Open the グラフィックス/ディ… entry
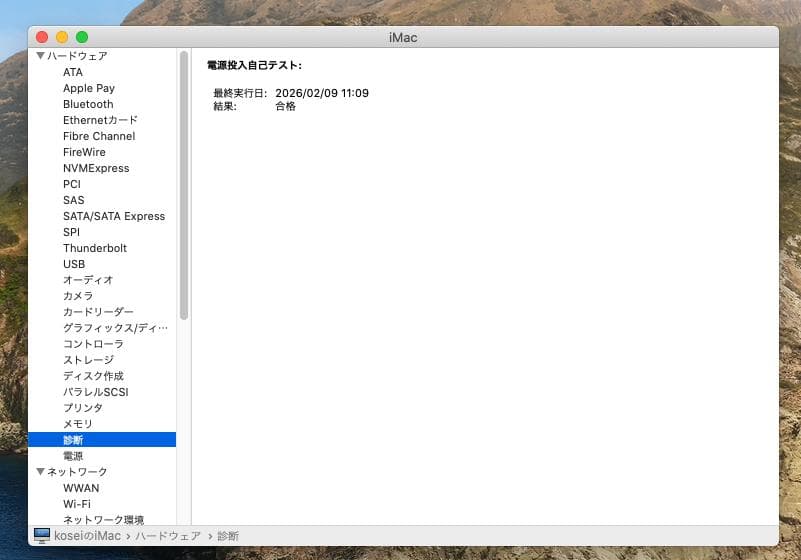The height and width of the screenshot is (560, 801). tap(115, 328)
